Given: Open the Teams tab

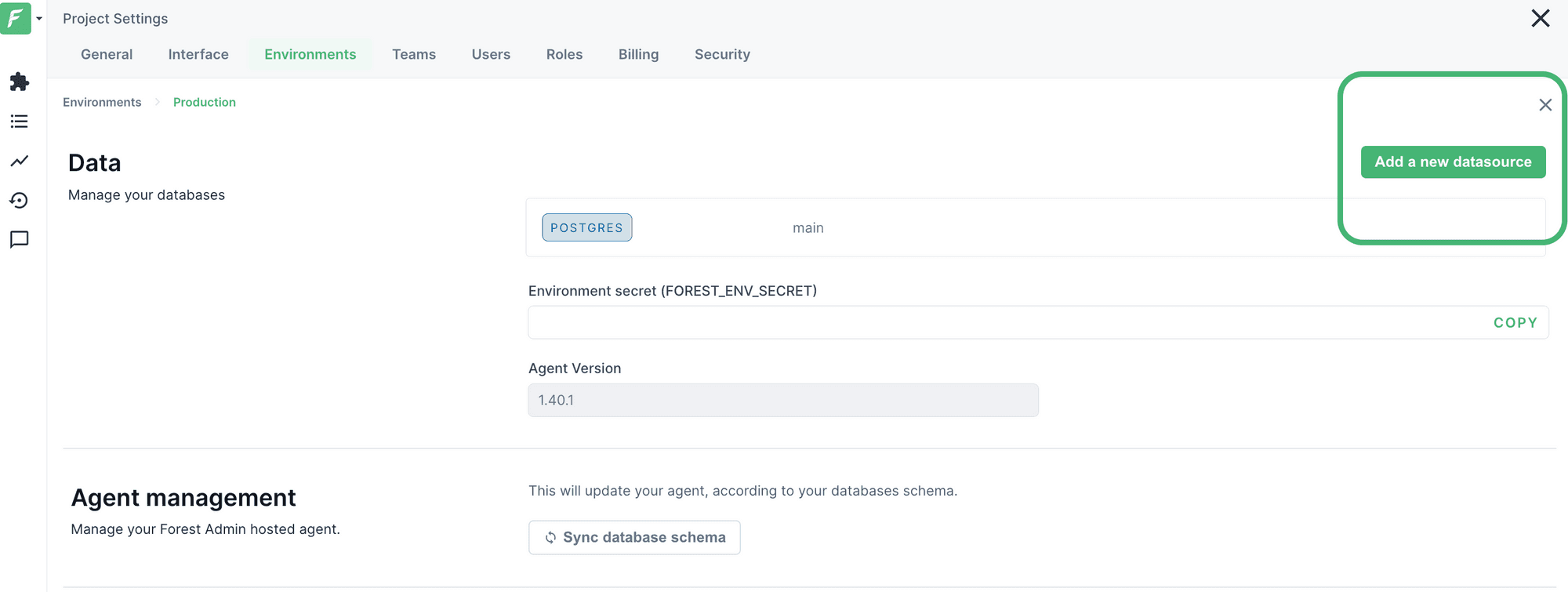Looking at the screenshot, I should click(414, 54).
